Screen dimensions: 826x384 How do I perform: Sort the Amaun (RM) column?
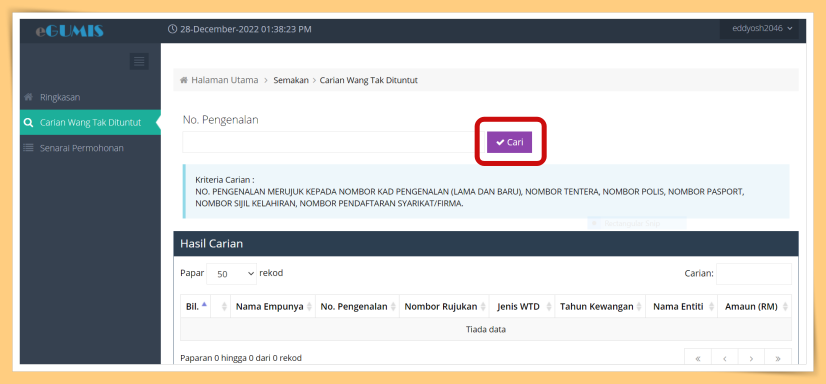[x=754, y=307]
